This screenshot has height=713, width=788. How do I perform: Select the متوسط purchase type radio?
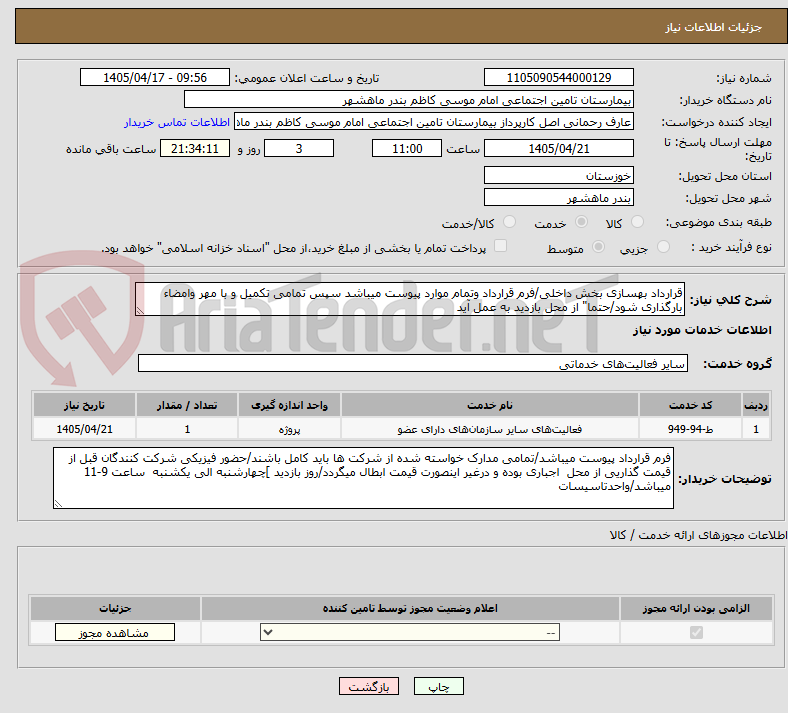pos(599,247)
